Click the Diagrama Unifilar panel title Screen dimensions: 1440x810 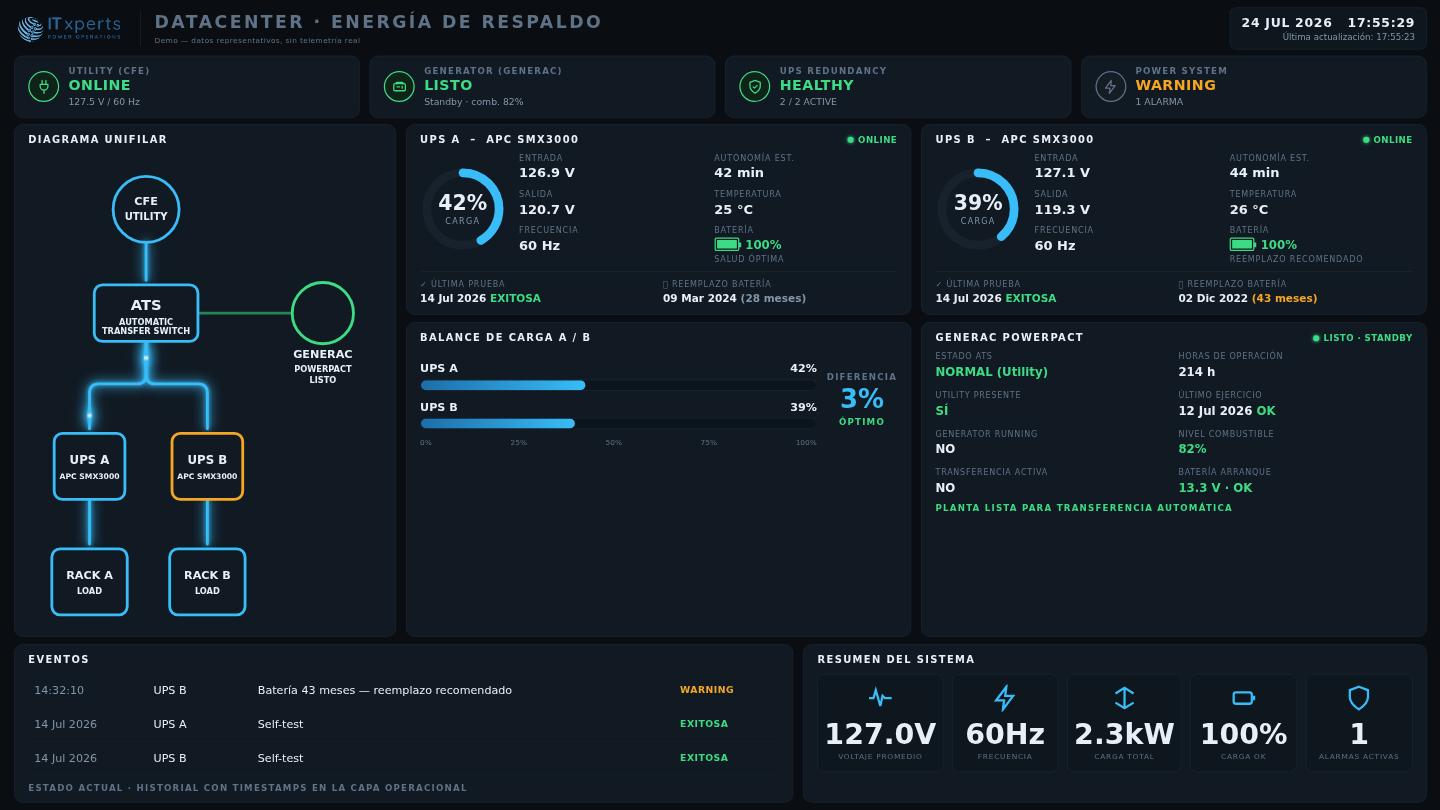coord(98,140)
